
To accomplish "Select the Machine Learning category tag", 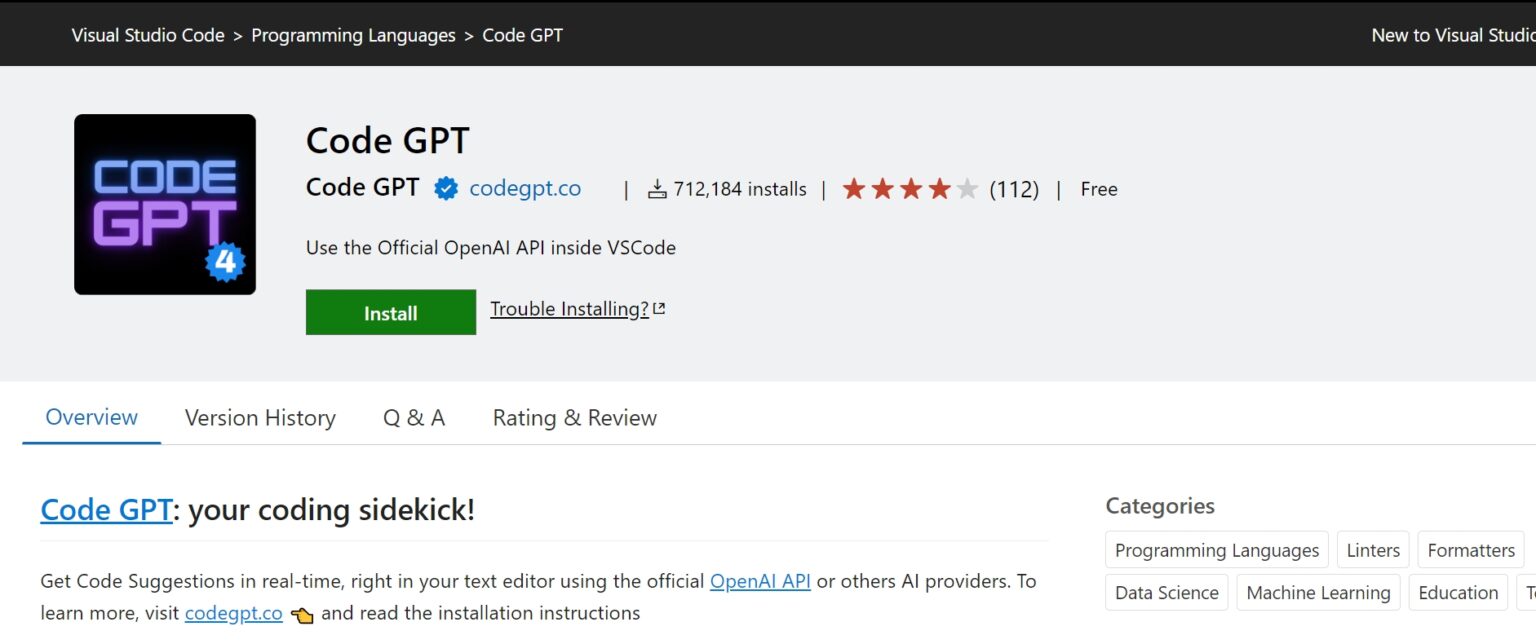I will click(1318, 592).
